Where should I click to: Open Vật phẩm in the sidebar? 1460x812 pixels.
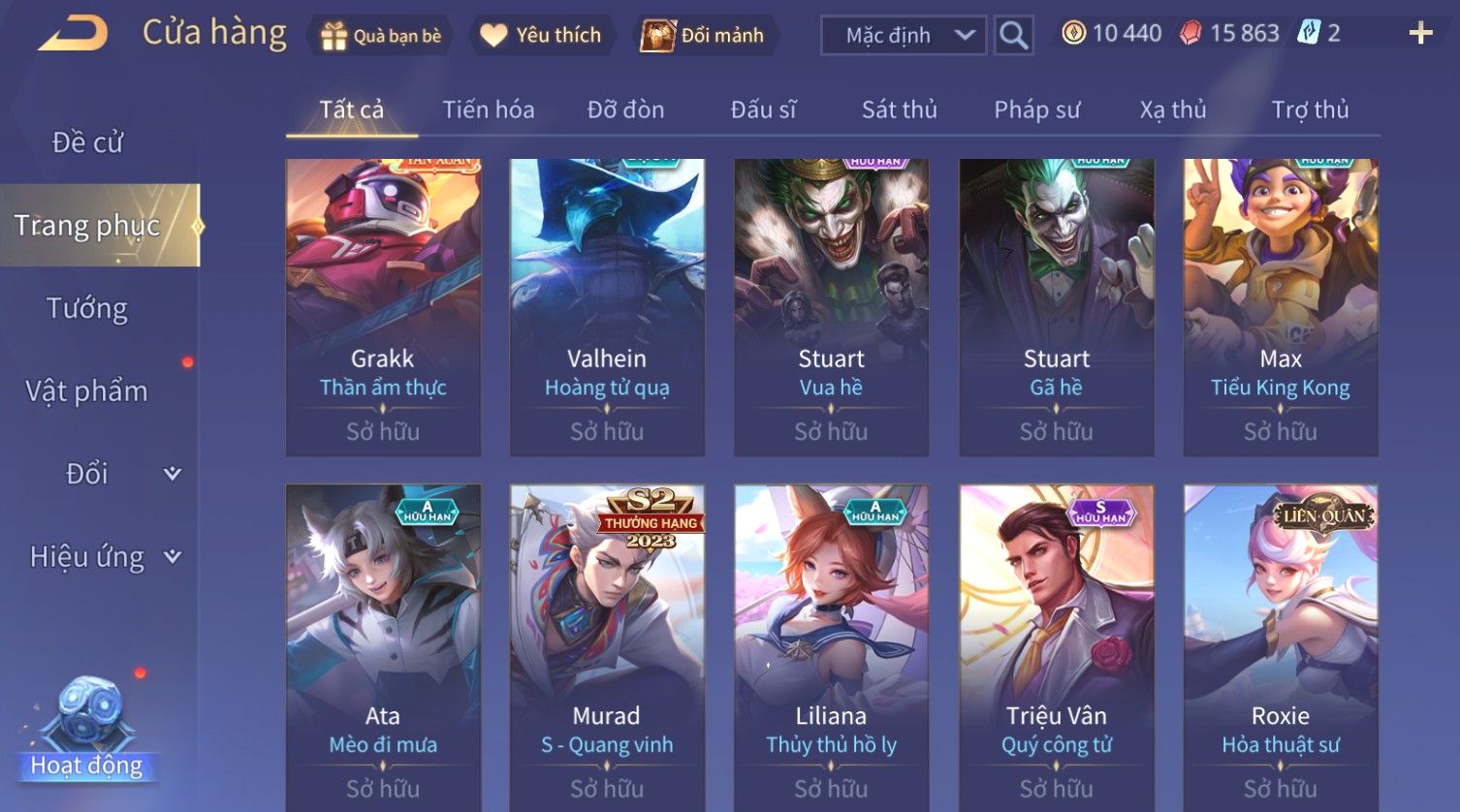click(87, 391)
